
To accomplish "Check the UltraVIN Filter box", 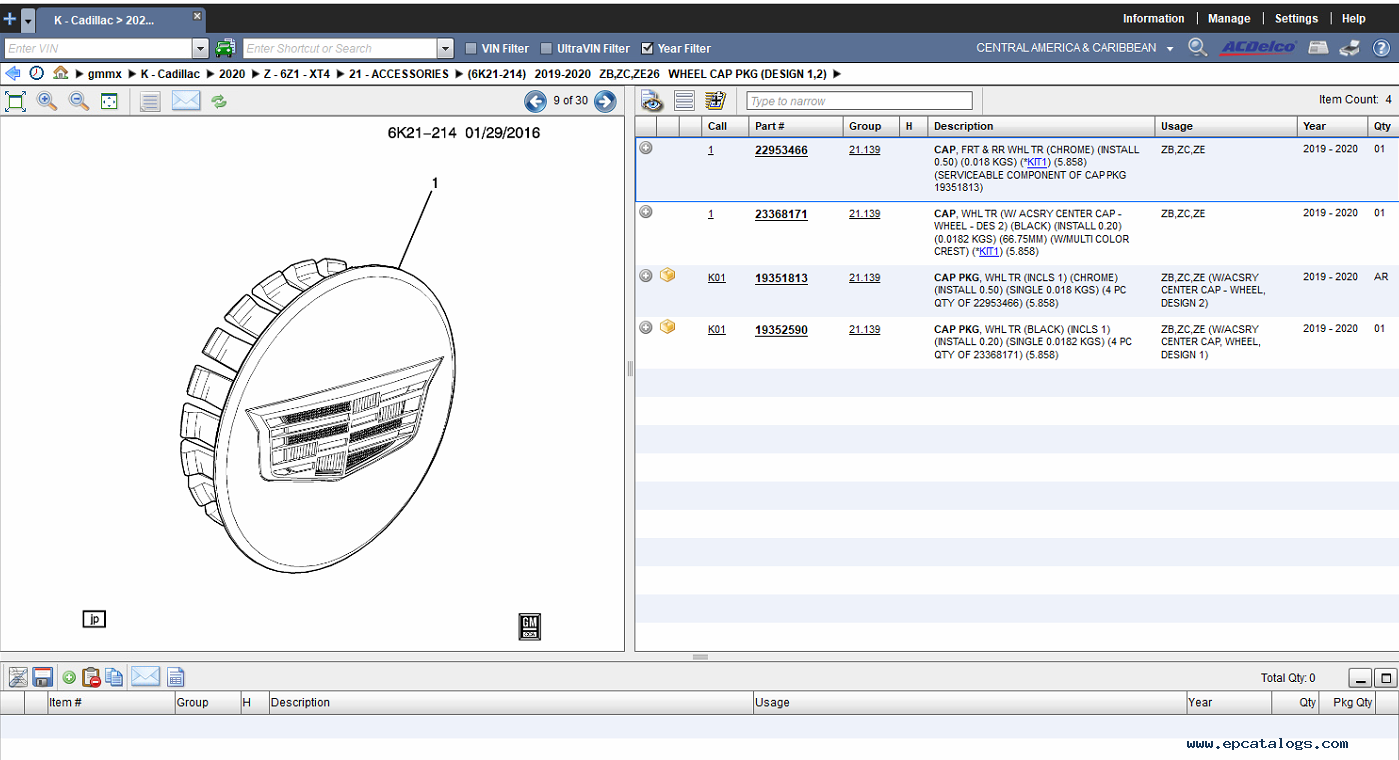I will (546, 48).
